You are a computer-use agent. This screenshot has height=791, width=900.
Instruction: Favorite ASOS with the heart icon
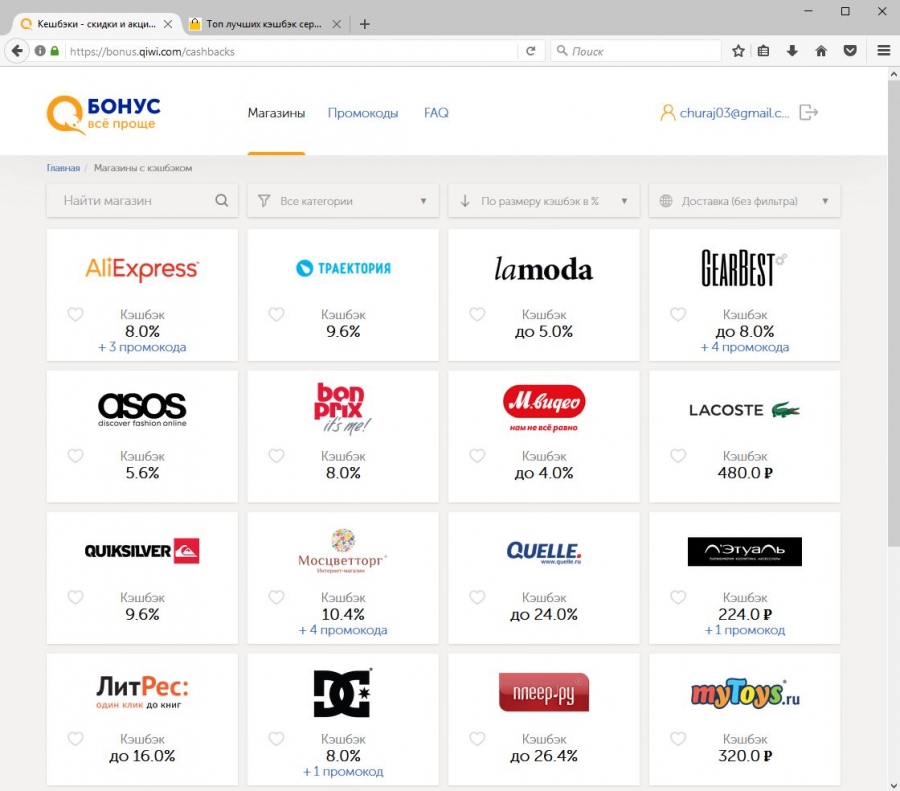coord(75,456)
